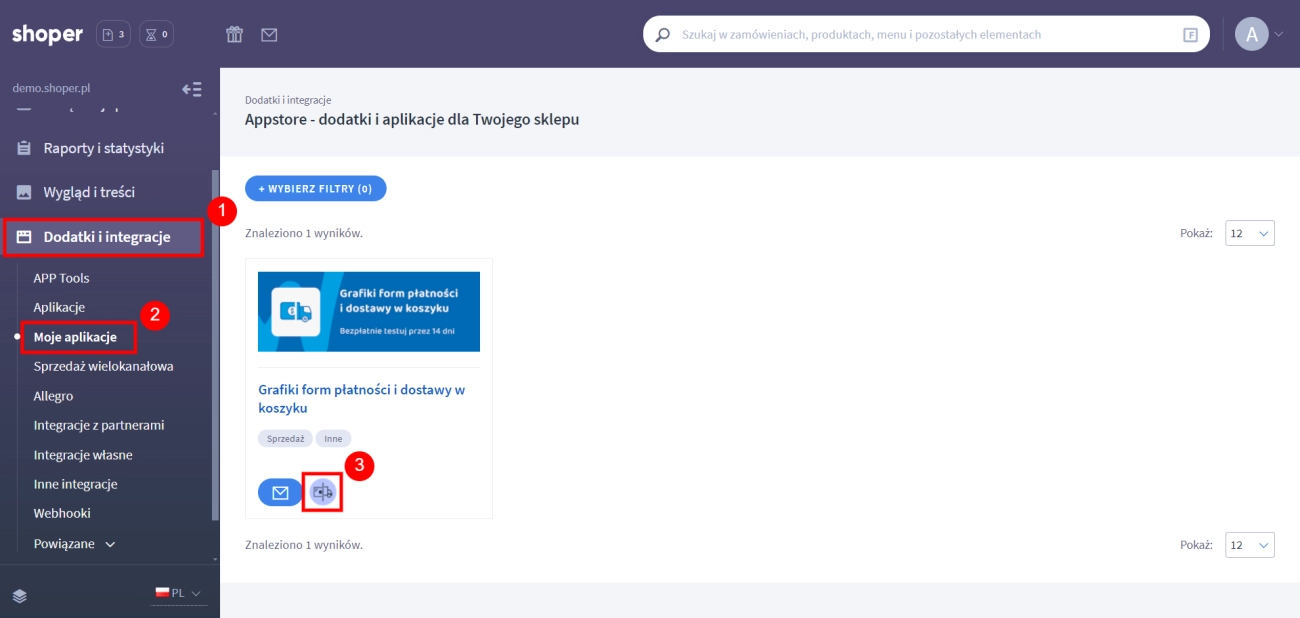Collapse the sidebar with the arrow icon
Viewport: 1300px width, 618px height.
(191, 89)
